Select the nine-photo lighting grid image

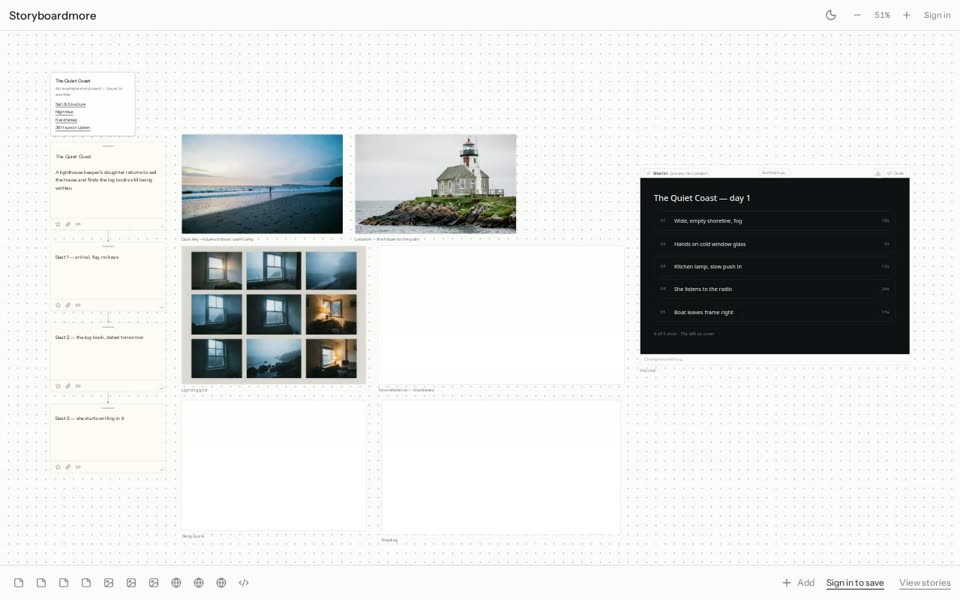(274, 315)
